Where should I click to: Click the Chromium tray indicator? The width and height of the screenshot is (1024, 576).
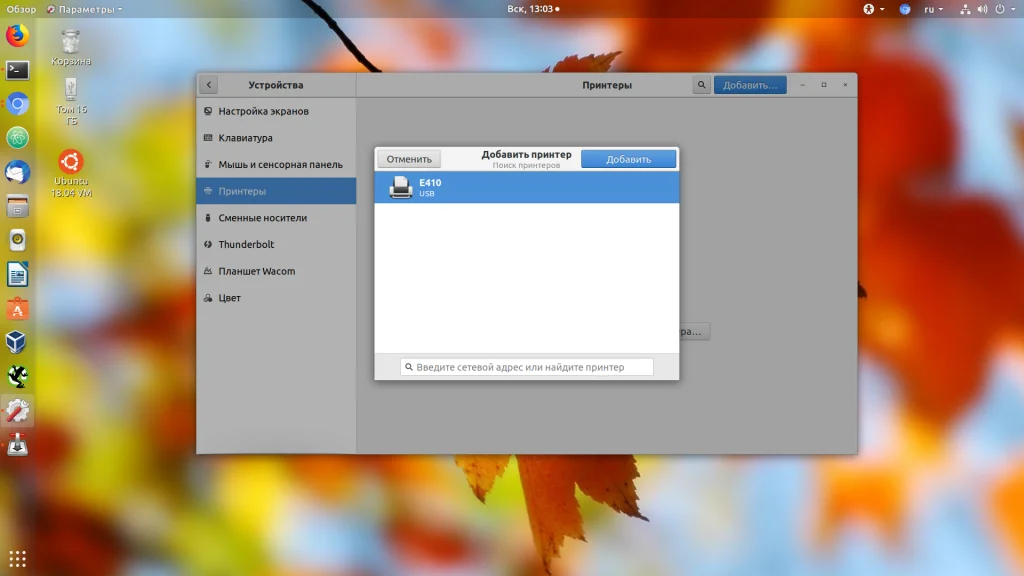[x=904, y=9]
